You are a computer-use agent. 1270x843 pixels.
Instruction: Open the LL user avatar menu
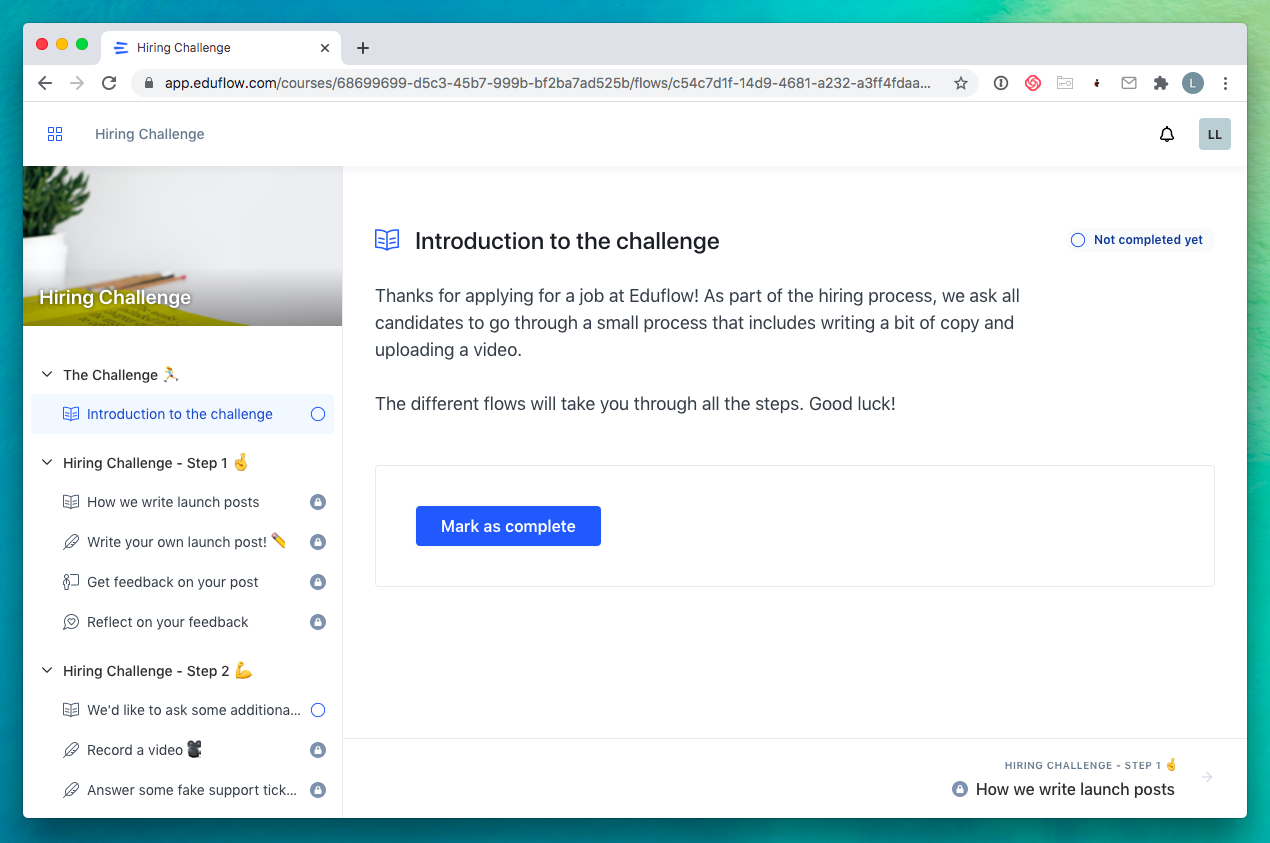click(x=1215, y=134)
